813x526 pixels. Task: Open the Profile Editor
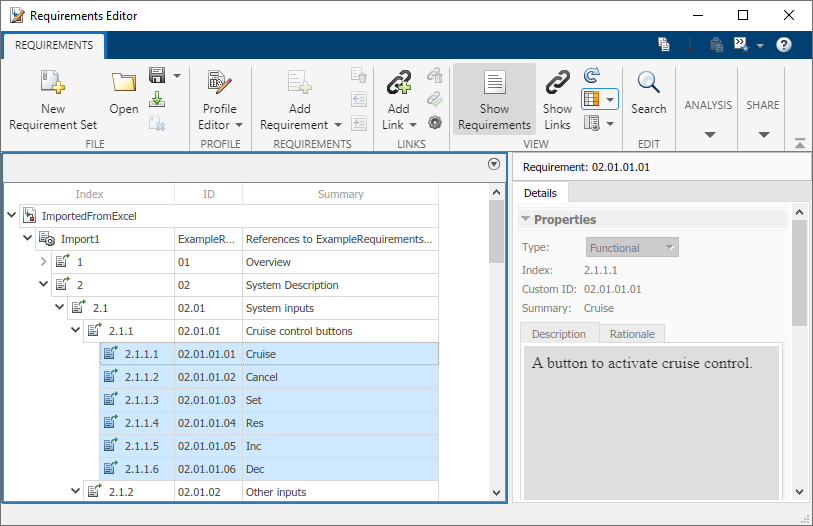(x=220, y=100)
